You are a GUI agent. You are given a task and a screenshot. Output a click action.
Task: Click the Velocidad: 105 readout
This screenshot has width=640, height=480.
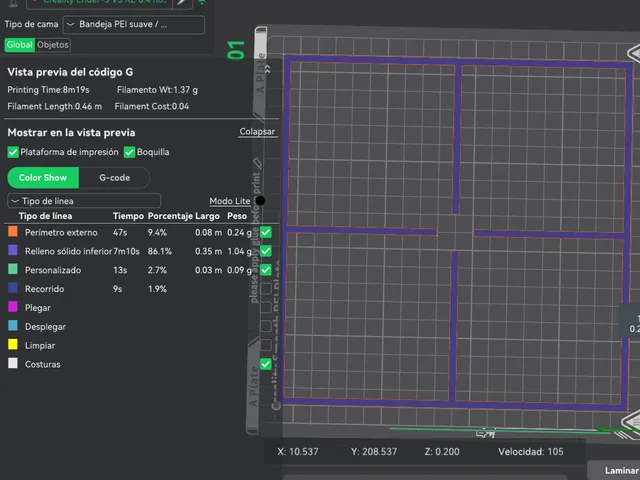(x=531, y=452)
